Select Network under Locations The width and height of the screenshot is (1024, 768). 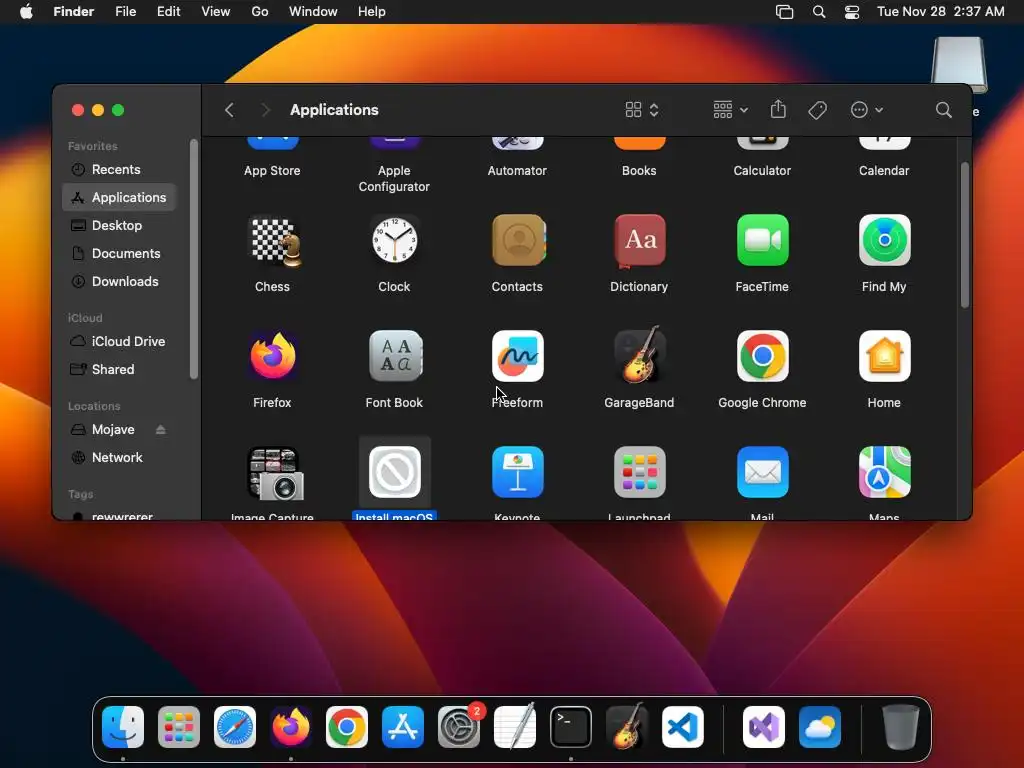click(119, 457)
